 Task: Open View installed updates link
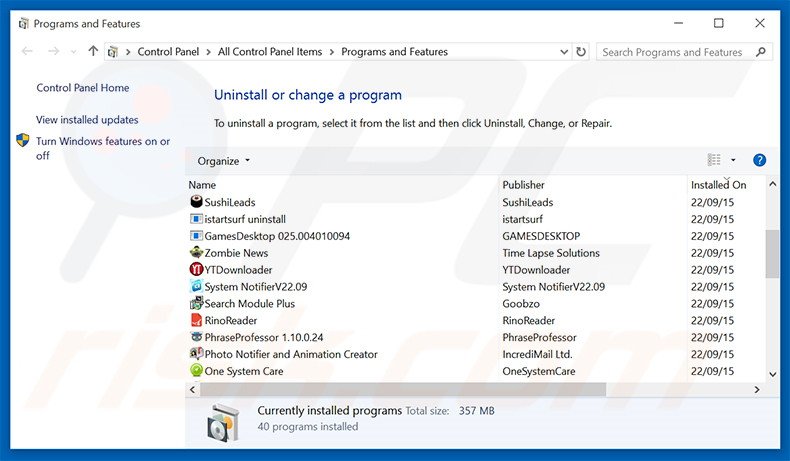click(87, 120)
